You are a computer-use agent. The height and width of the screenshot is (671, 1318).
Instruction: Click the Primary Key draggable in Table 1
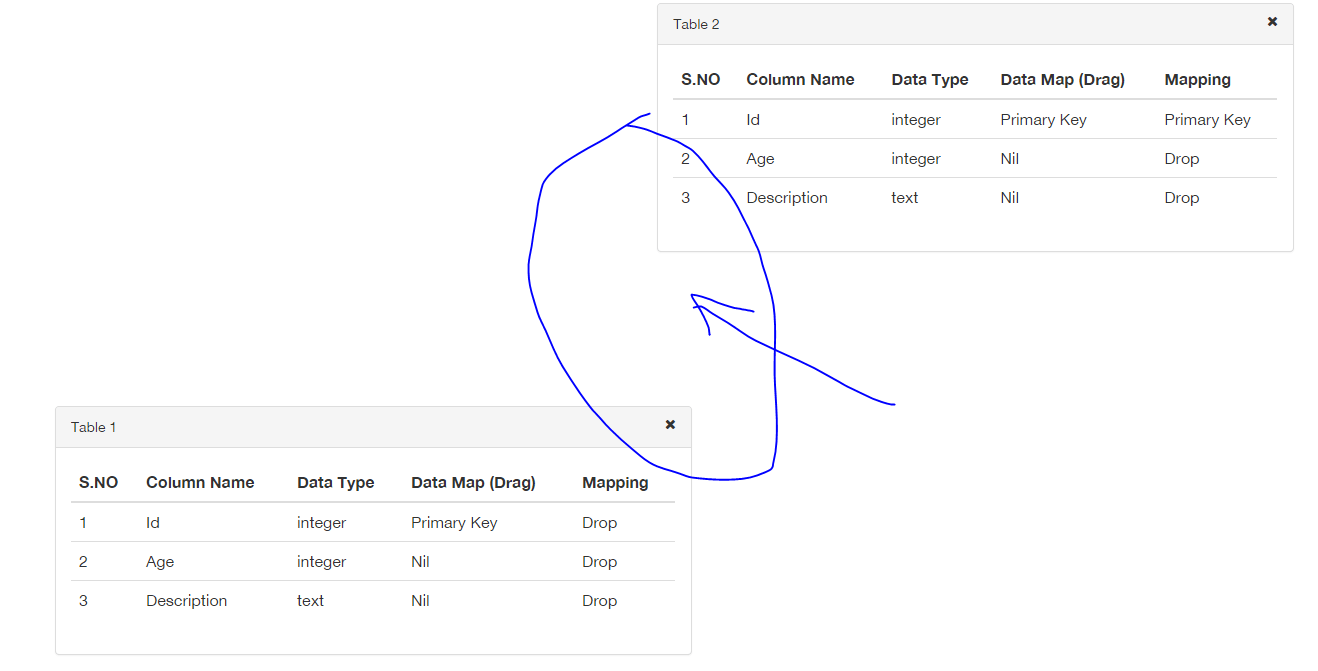point(454,522)
